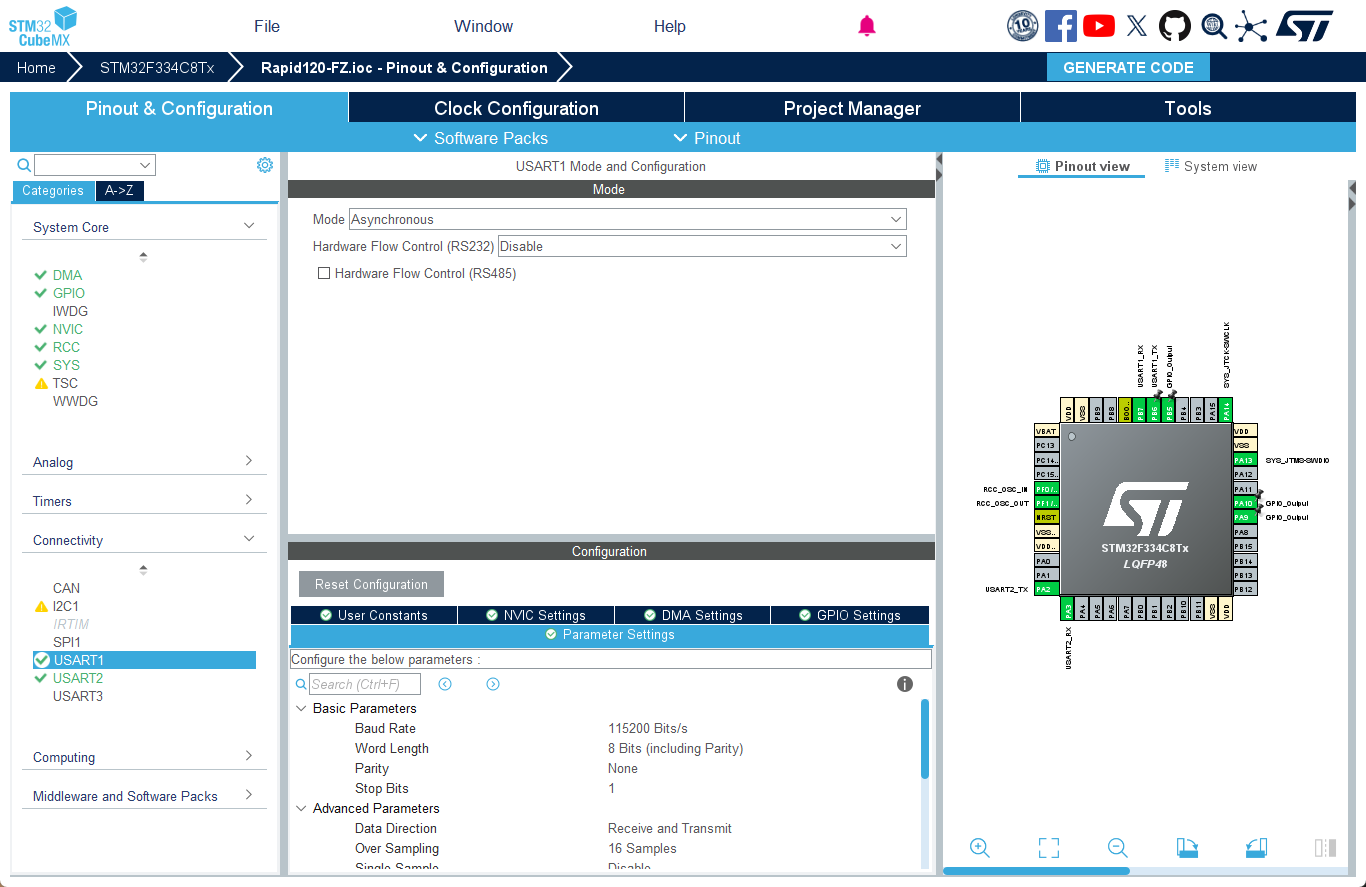Click the search magnifier in parameter settings
The image size is (1366, 887).
(x=301, y=684)
